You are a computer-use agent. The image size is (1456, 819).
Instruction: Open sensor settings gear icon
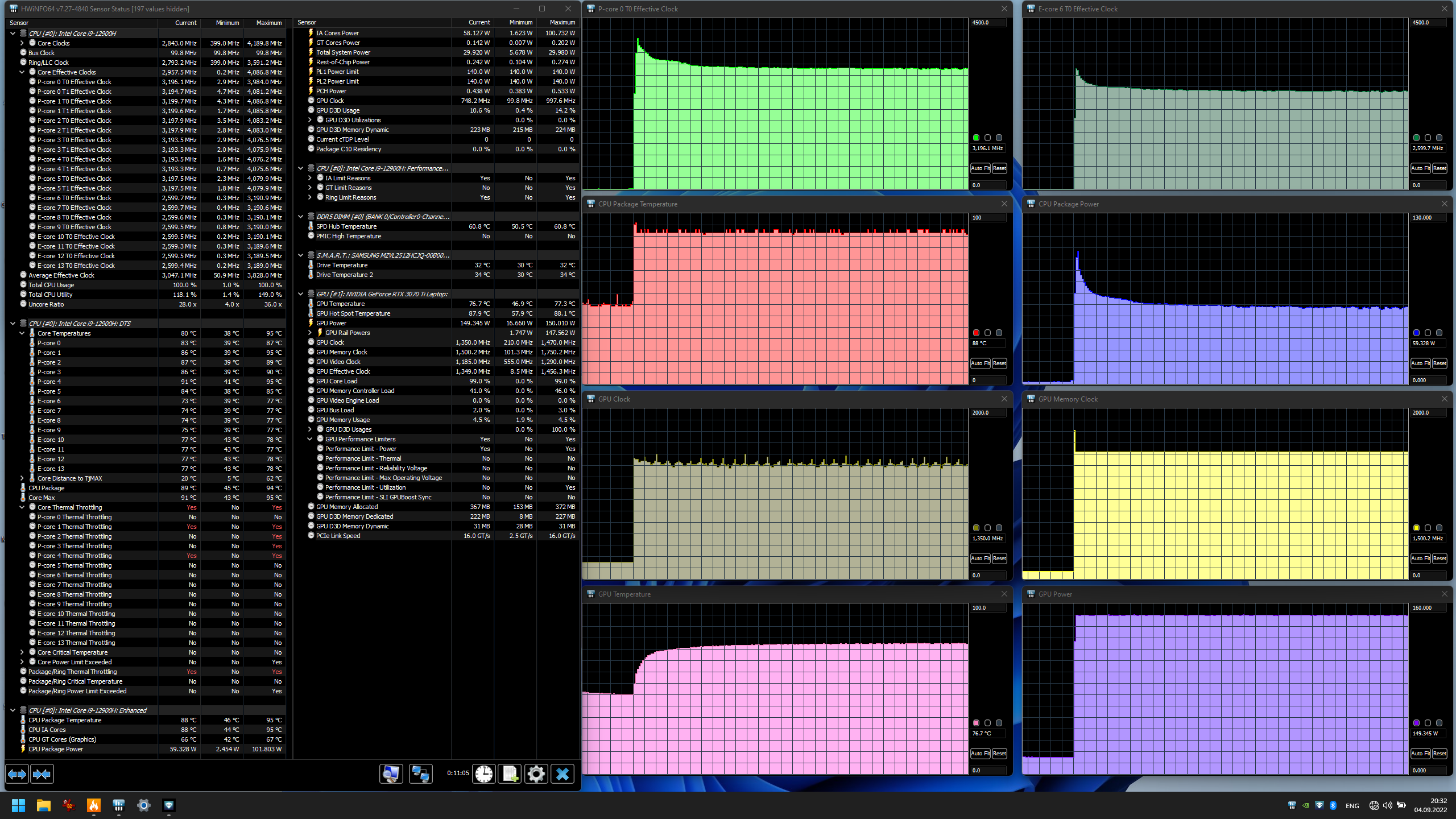pos(536,774)
